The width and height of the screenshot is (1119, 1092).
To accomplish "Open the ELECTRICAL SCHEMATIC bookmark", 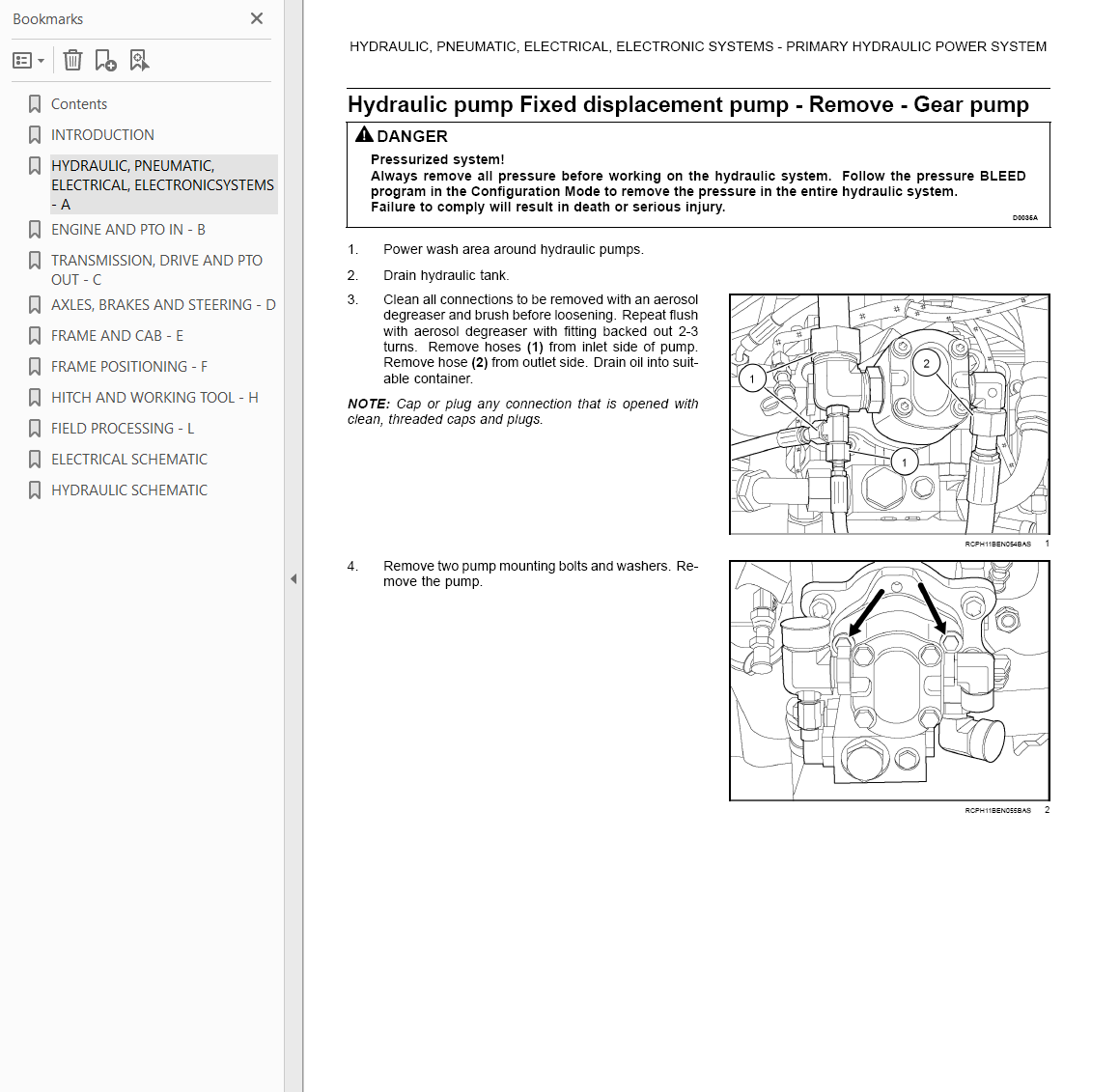I will (129, 460).
